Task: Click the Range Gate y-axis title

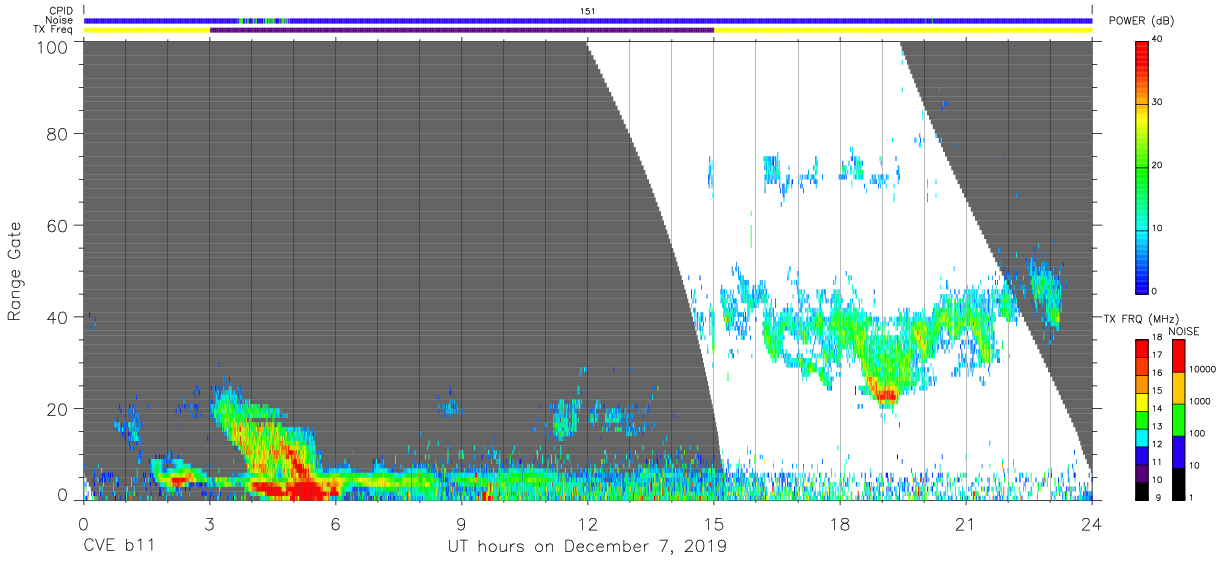Action: pos(16,271)
